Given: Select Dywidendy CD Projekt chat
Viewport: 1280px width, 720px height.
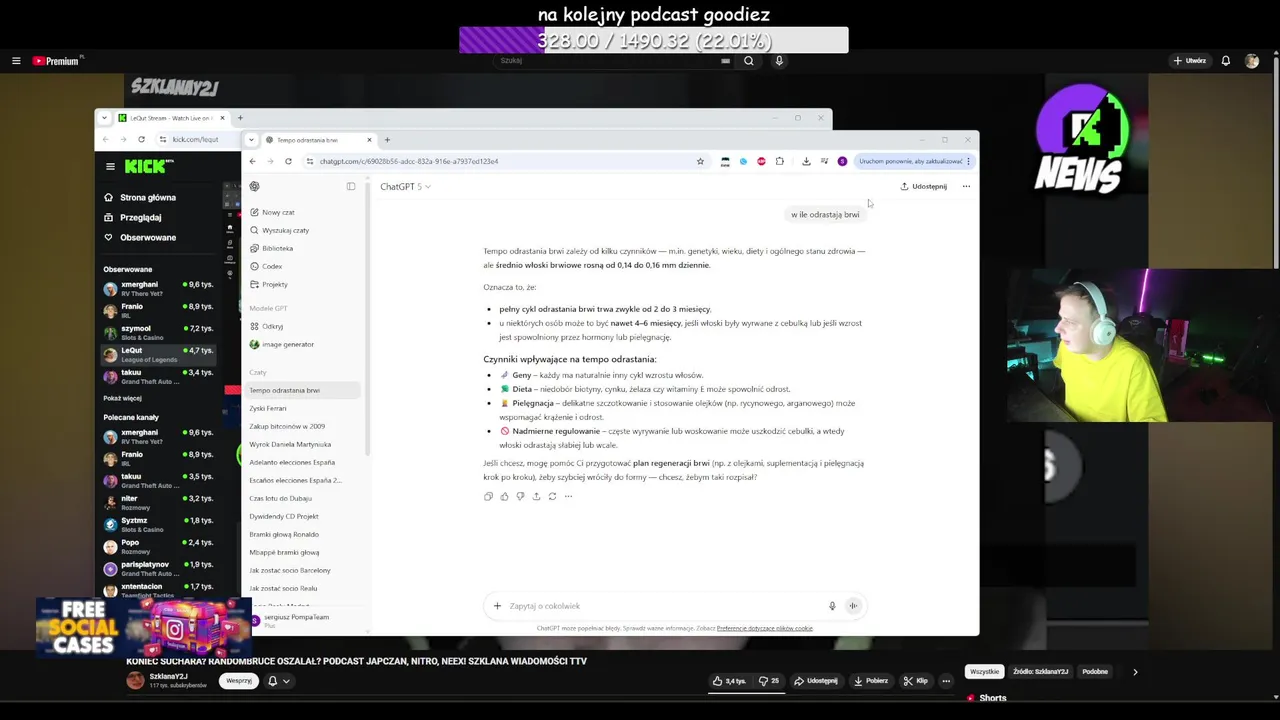Looking at the screenshot, I should 284,516.
